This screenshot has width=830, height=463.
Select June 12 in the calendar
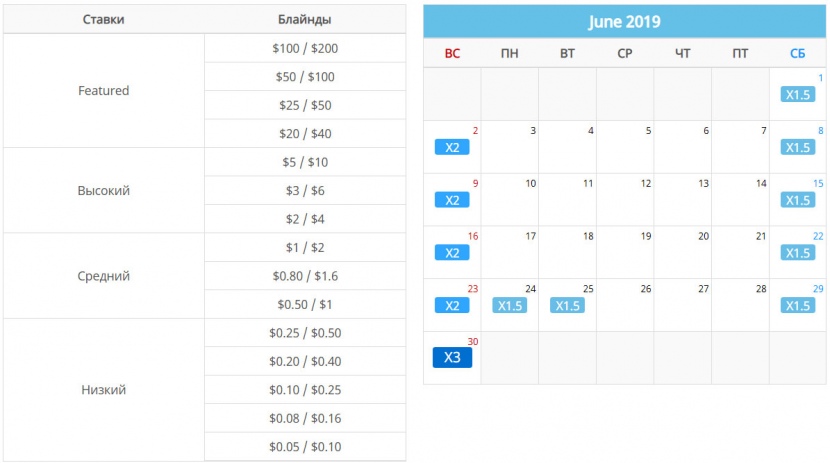[625, 199]
